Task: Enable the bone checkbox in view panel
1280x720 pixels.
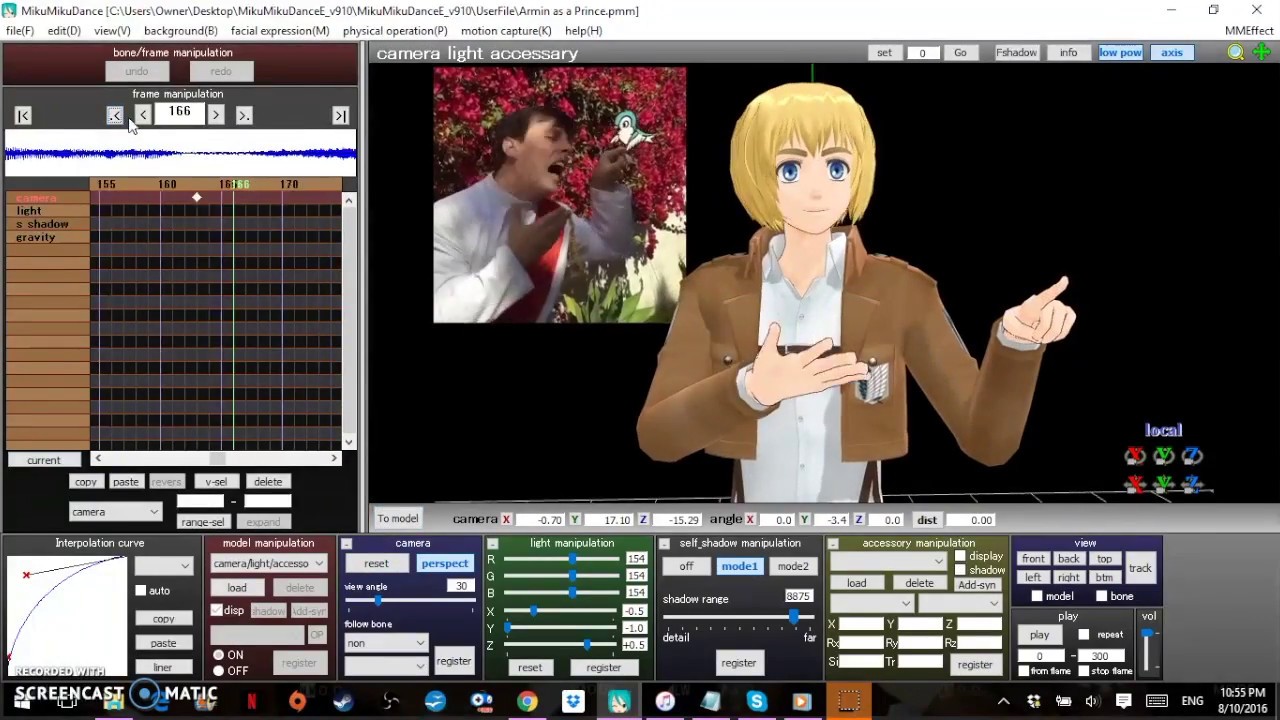Action: (1101, 597)
